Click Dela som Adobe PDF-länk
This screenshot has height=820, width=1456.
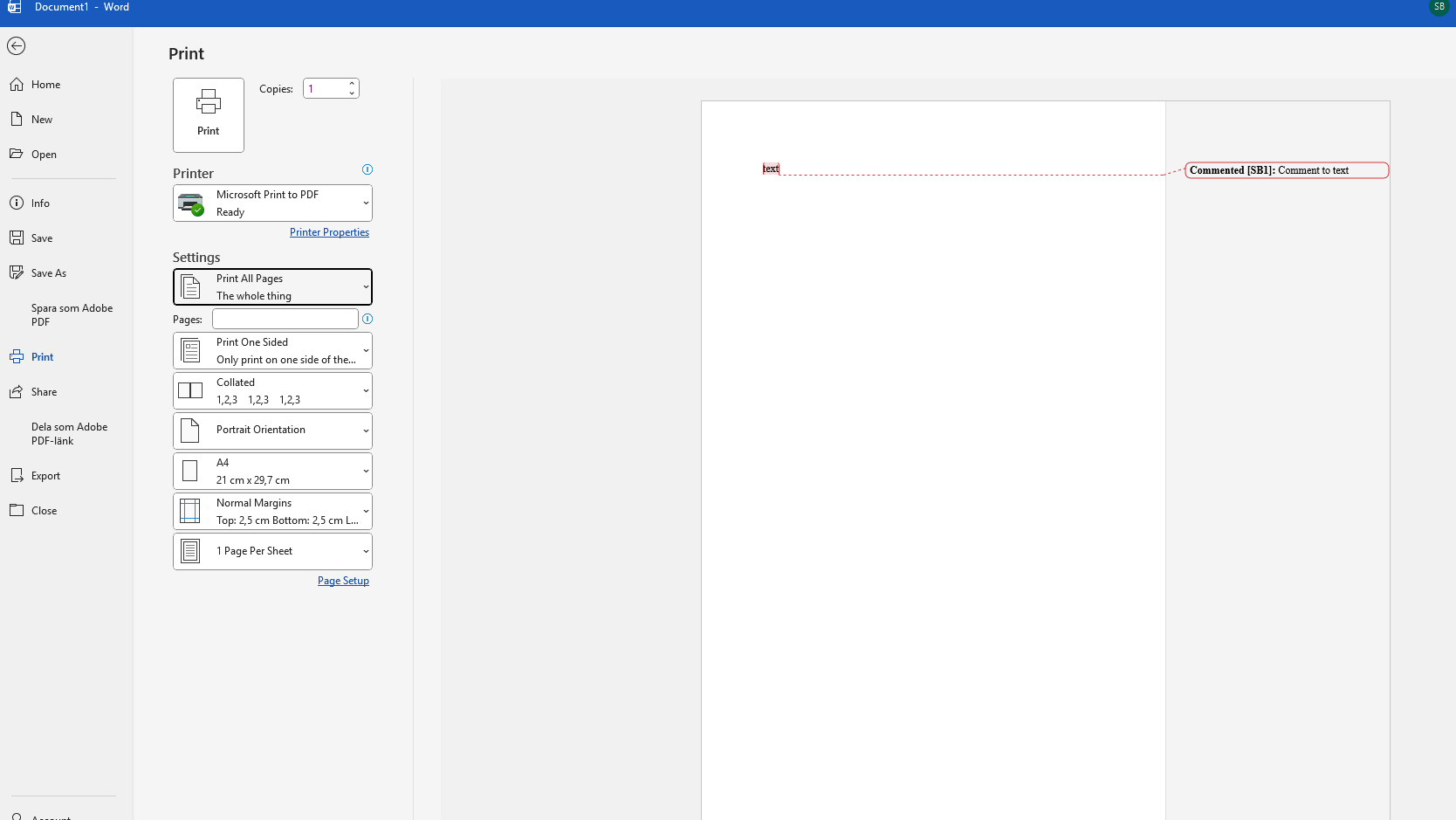(66, 434)
